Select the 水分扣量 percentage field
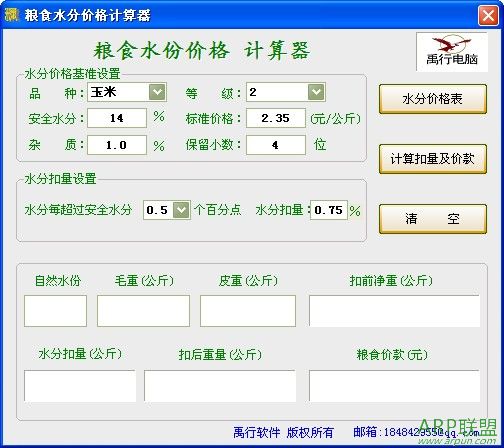This screenshot has height=448, width=504. pyautogui.click(x=329, y=210)
